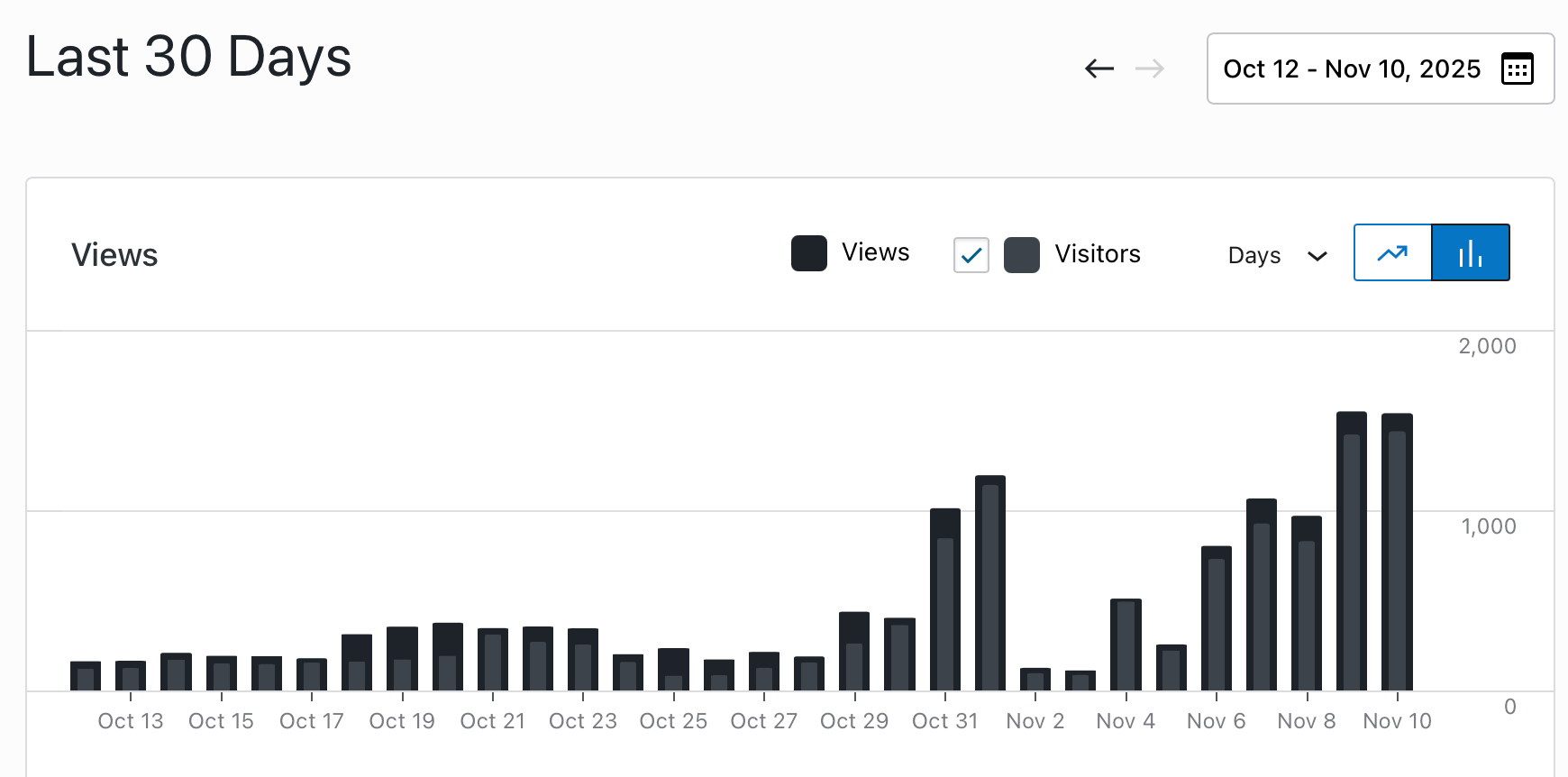Switch to line chart view

tap(1392, 253)
